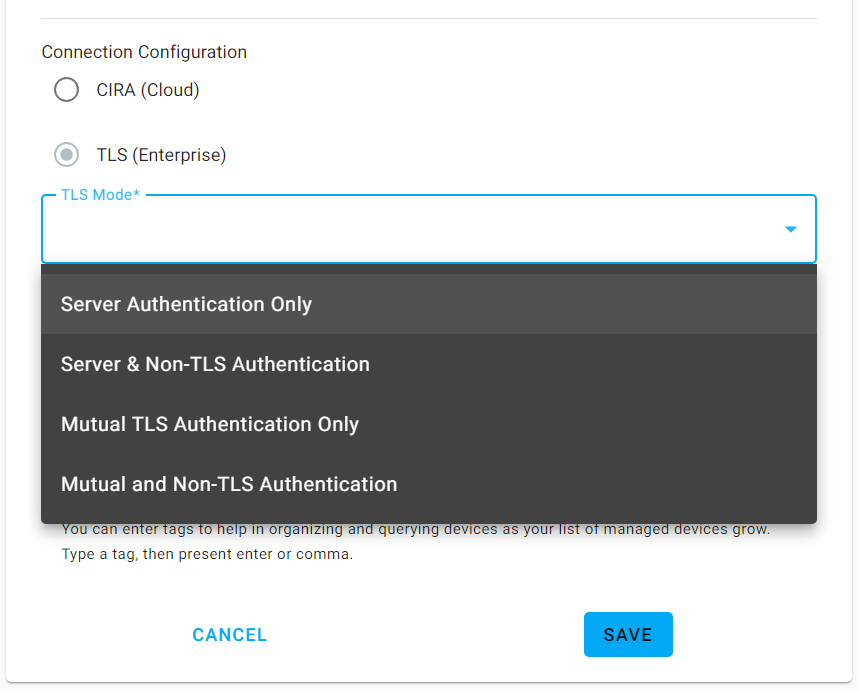Choose Server & Non-TLS Authentication
Image resolution: width=859 pixels, height=691 pixels.
point(215,364)
